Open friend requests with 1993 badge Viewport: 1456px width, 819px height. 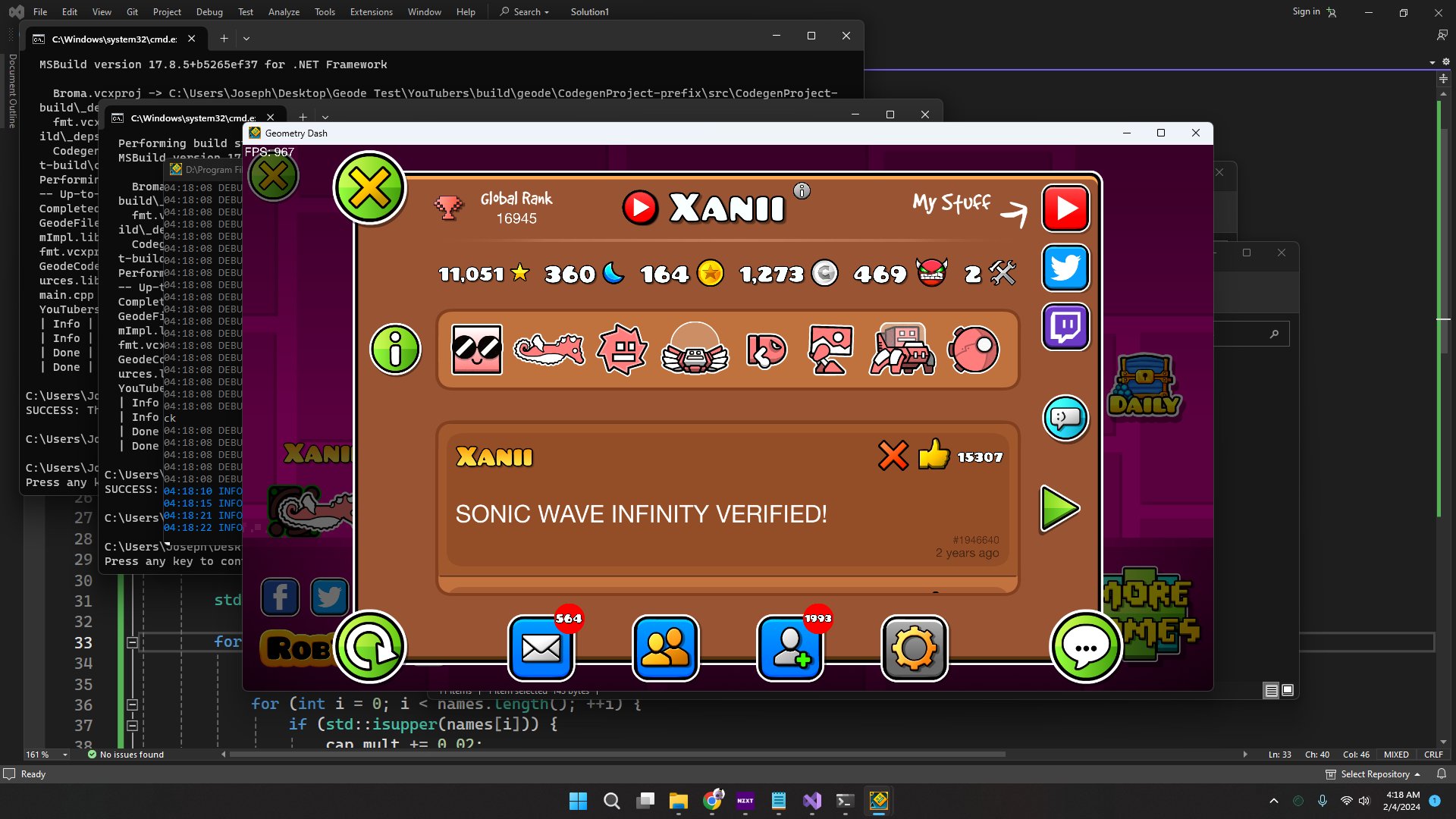(x=789, y=648)
